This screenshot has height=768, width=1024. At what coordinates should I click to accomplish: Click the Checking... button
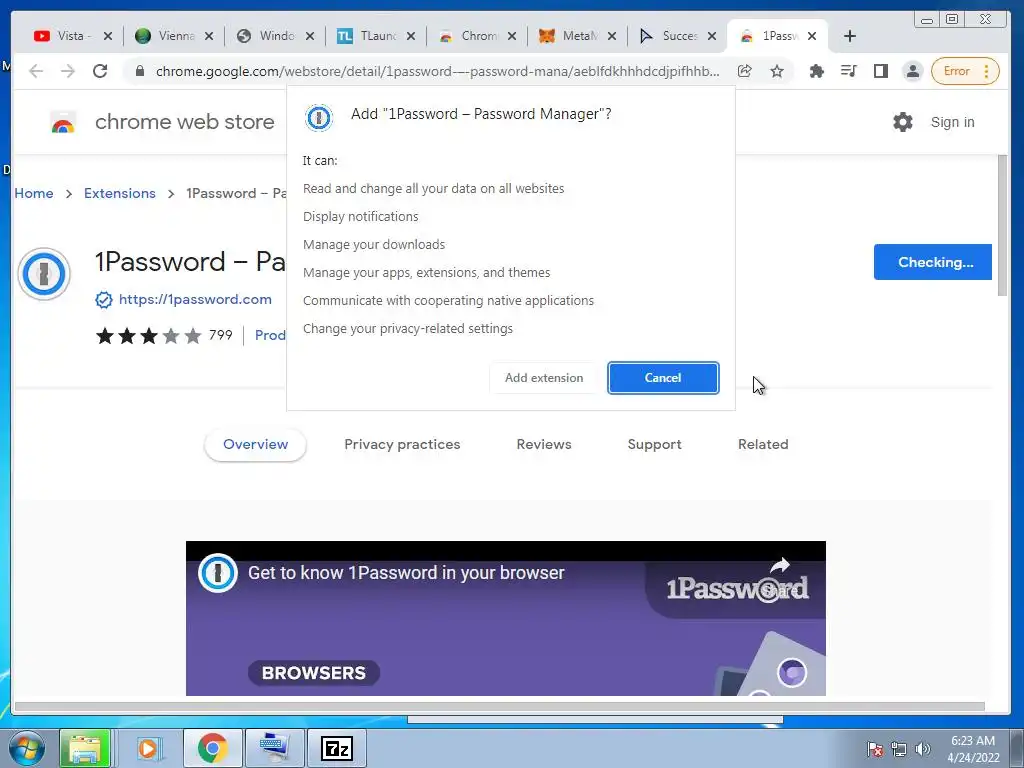coord(933,262)
